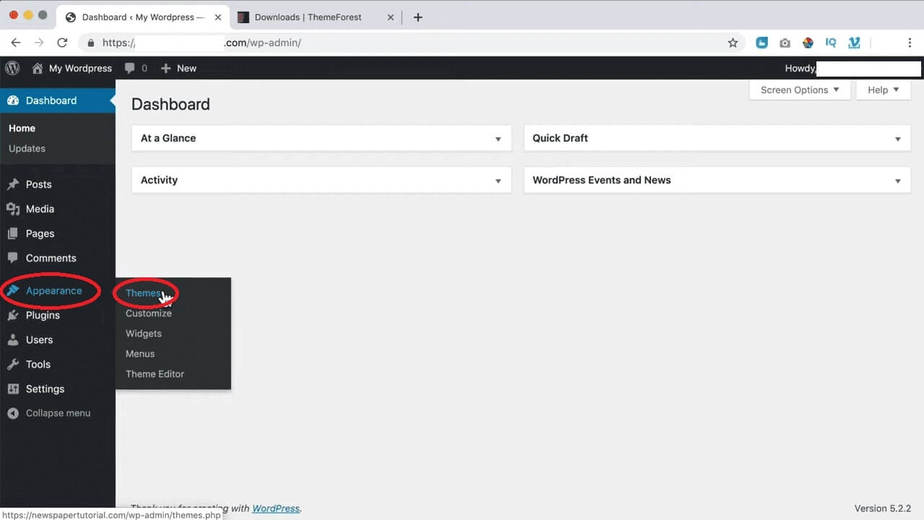Click the browser forward arrow
This screenshot has width=924, height=520.
(x=39, y=42)
